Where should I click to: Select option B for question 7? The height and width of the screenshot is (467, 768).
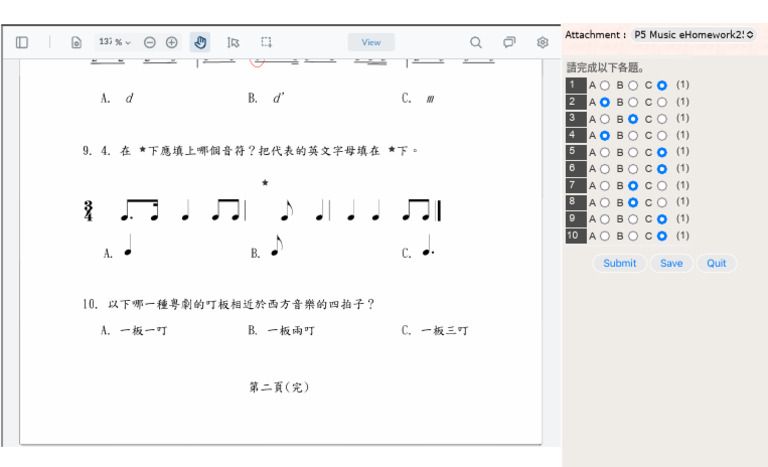pyautogui.click(x=633, y=186)
